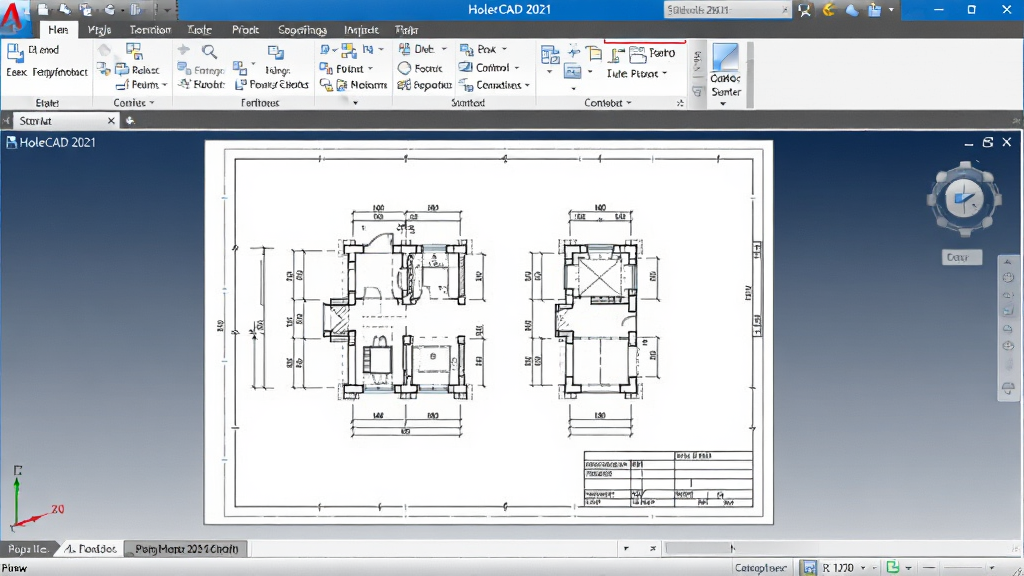The height and width of the screenshot is (576, 1024).
Task: Open the Folmt dropdown
Action: (x=370, y=69)
